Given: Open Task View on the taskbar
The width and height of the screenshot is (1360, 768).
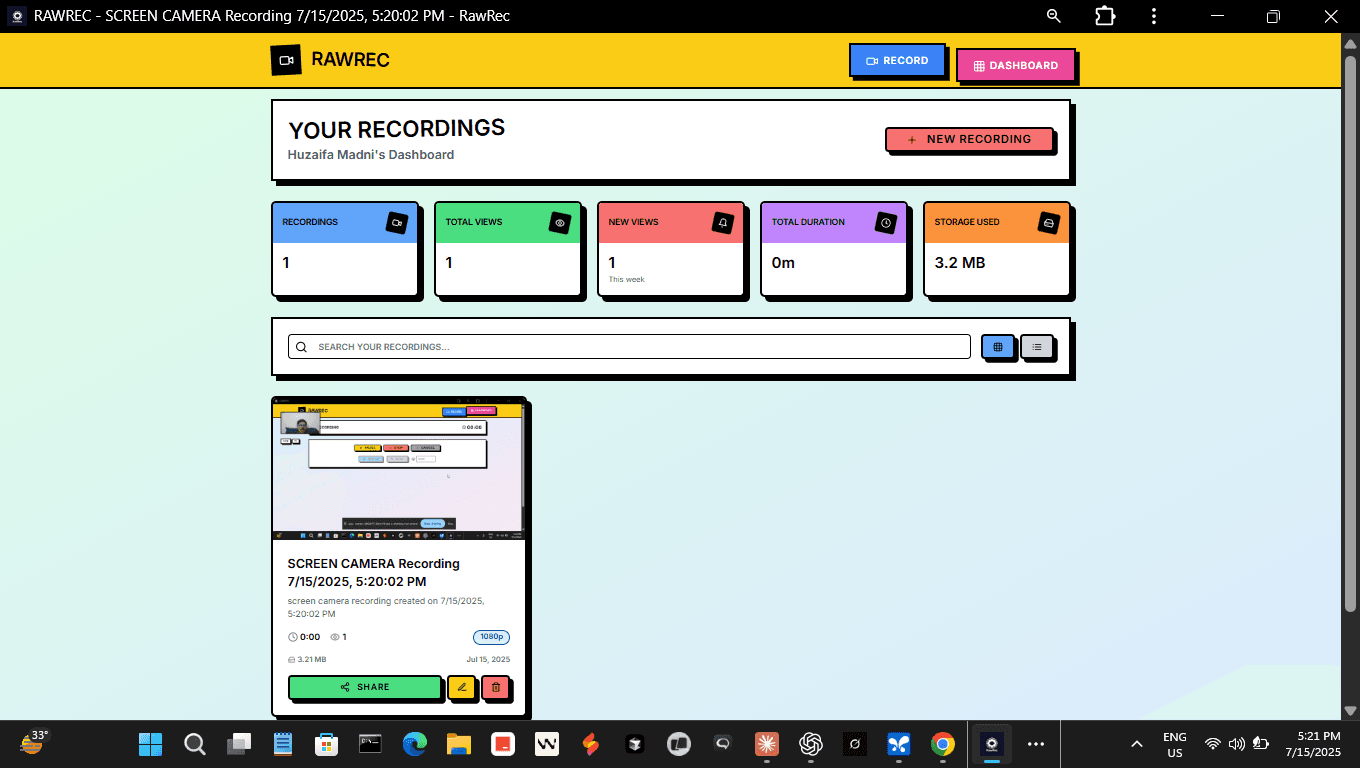Looking at the screenshot, I should click(x=239, y=744).
